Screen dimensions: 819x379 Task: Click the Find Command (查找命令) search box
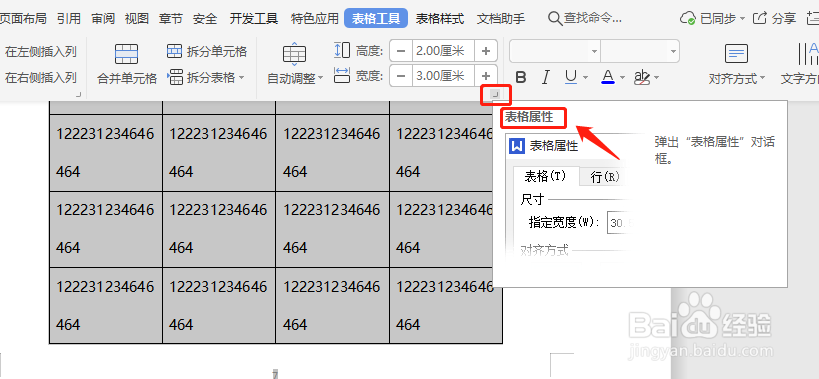585,19
